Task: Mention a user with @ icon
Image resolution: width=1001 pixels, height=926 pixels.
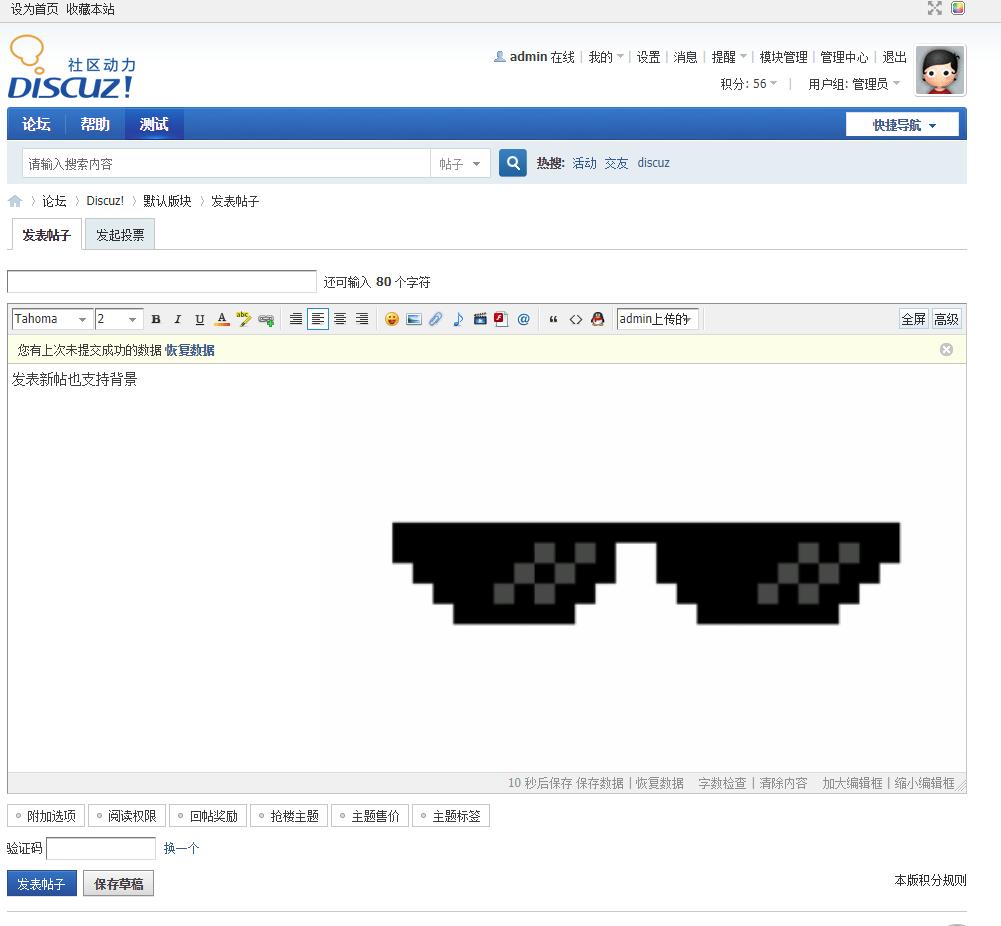Action: click(x=523, y=319)
